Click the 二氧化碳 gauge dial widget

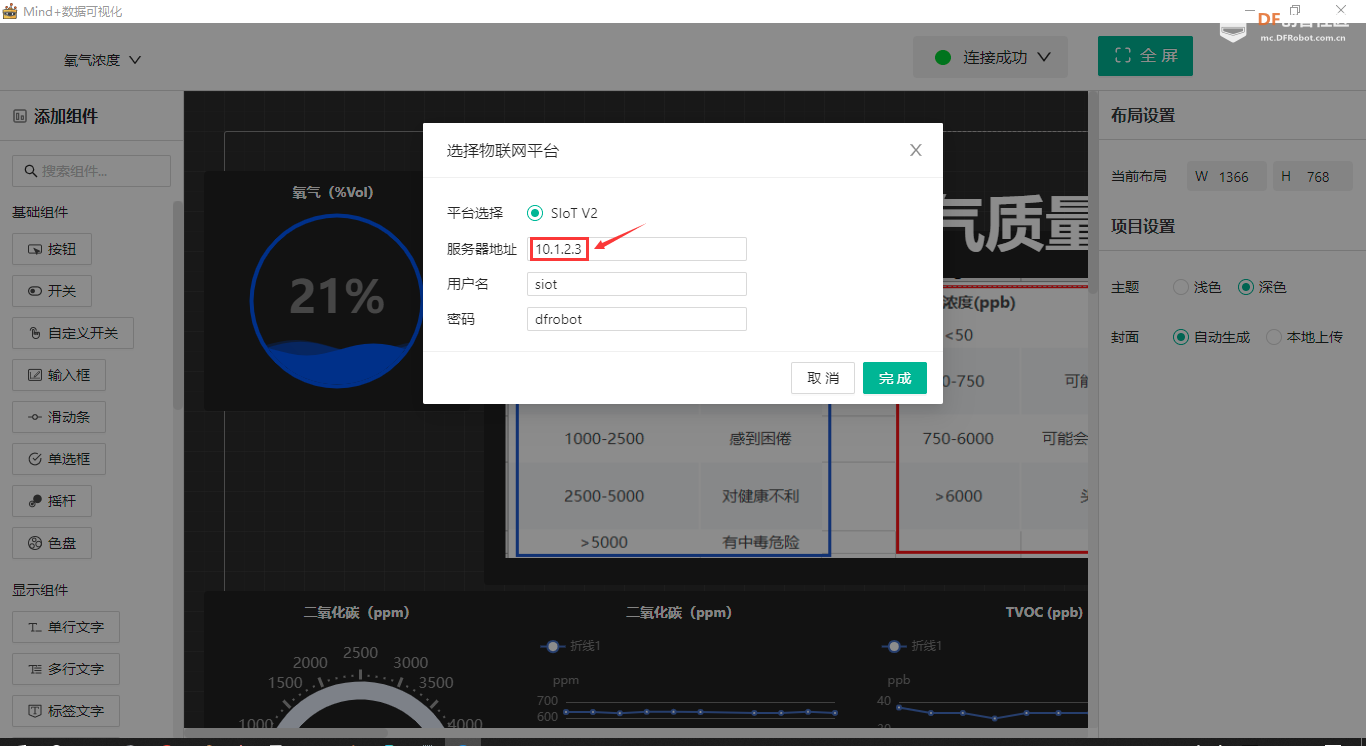coord(360,685)
